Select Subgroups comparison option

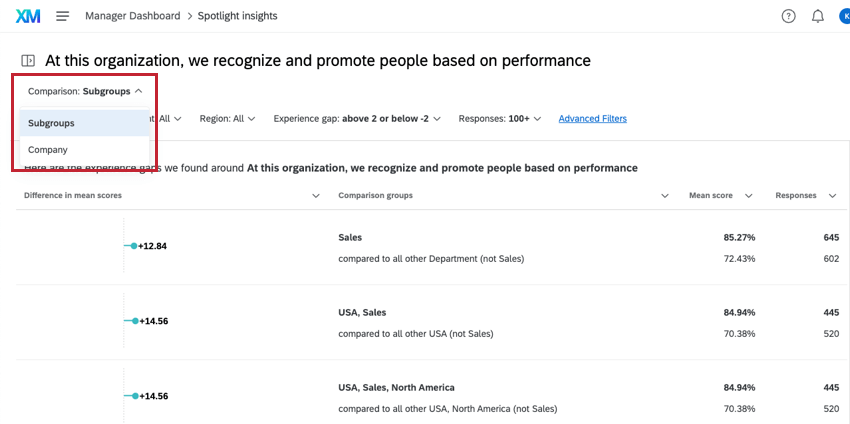coord(51,123)
